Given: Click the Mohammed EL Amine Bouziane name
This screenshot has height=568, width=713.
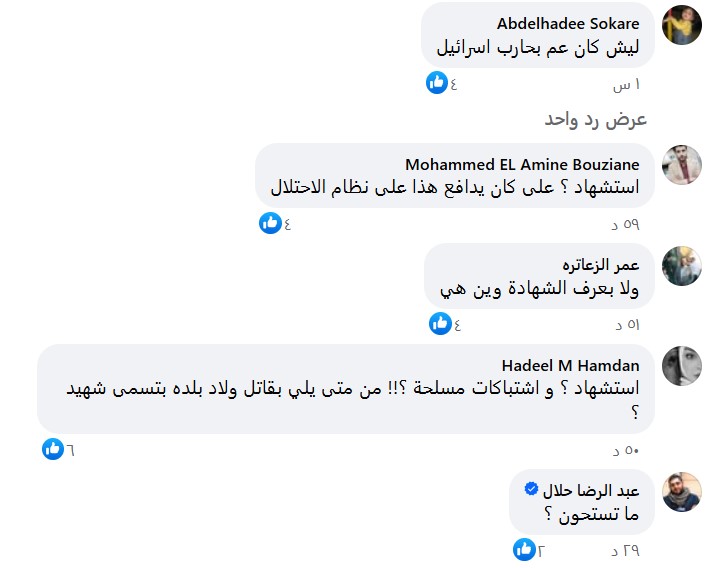Looking at the screenshot, I should click(x=522, y=164).
